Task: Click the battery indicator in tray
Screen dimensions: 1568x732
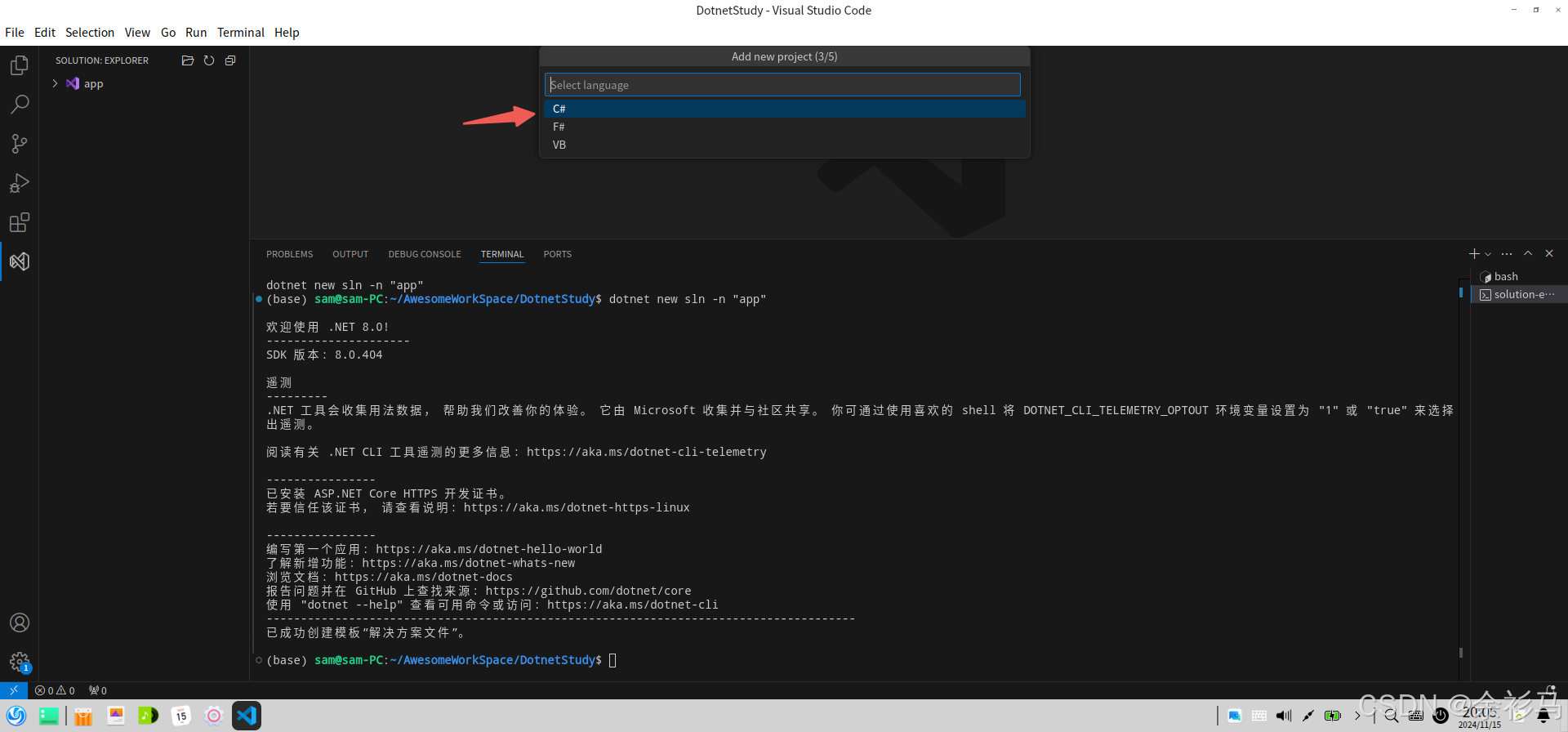Action: [x=1333, y=716]
